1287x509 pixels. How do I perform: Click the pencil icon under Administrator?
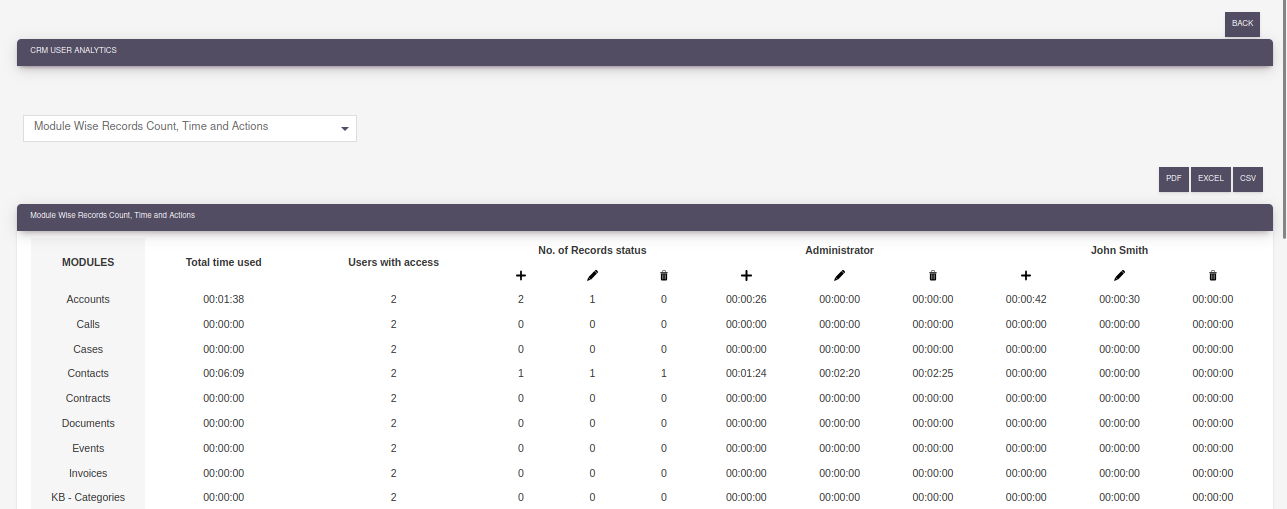point(839,276)
